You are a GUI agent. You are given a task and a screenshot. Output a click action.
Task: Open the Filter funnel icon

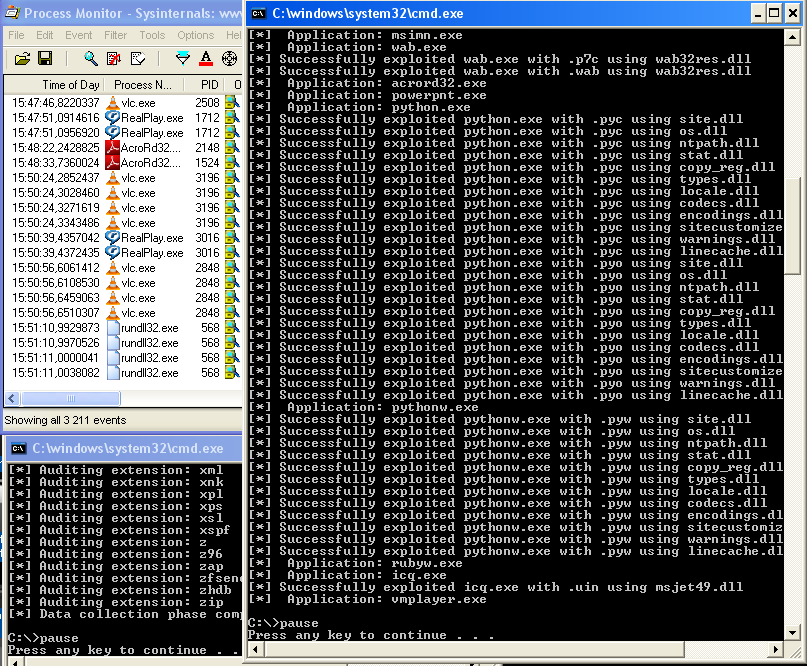(x=183, y=59)
